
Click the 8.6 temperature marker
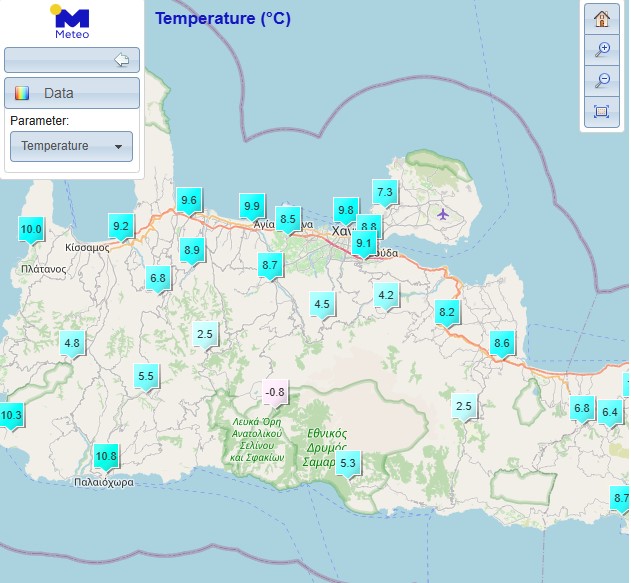502,344
